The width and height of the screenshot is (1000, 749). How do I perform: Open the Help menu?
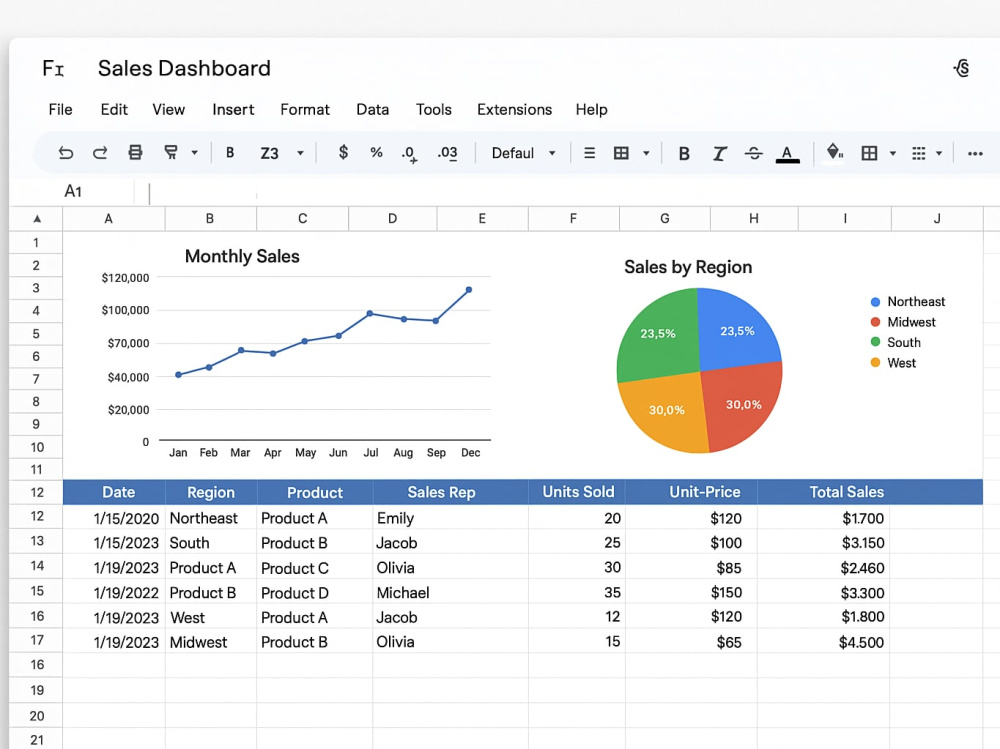tap(591, 110)
